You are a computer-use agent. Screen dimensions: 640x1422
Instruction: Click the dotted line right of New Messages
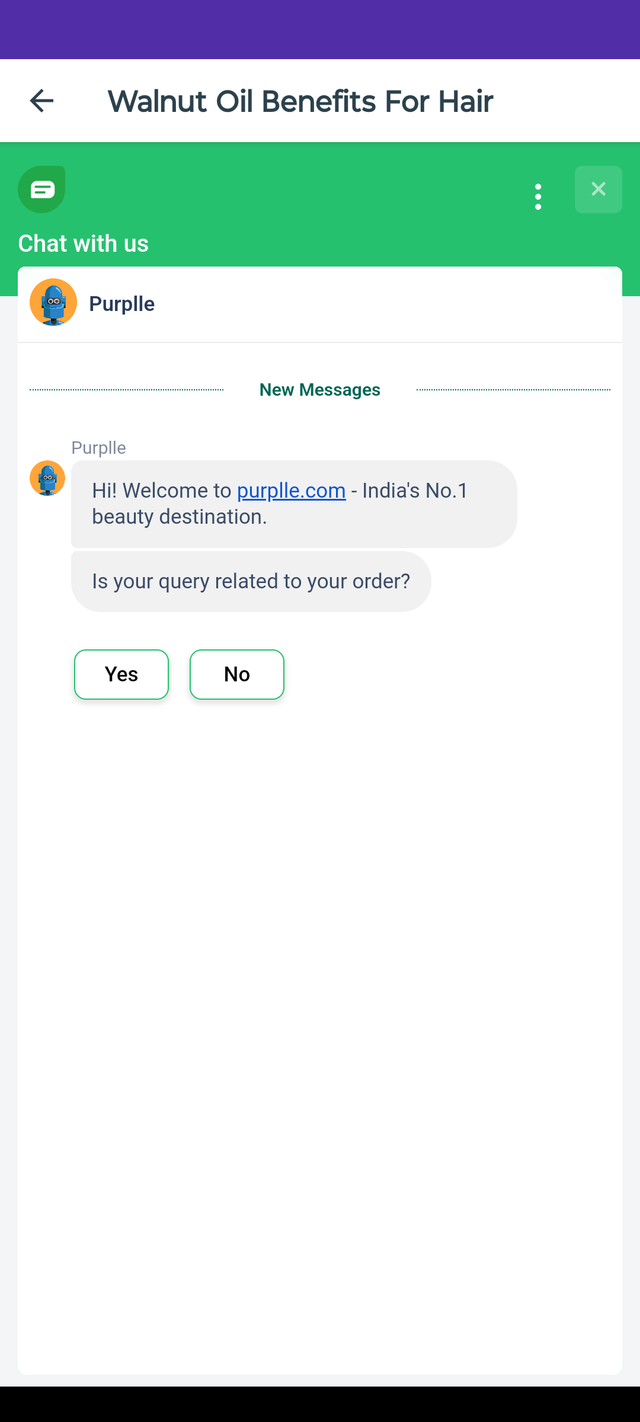[x=513, y=390]
